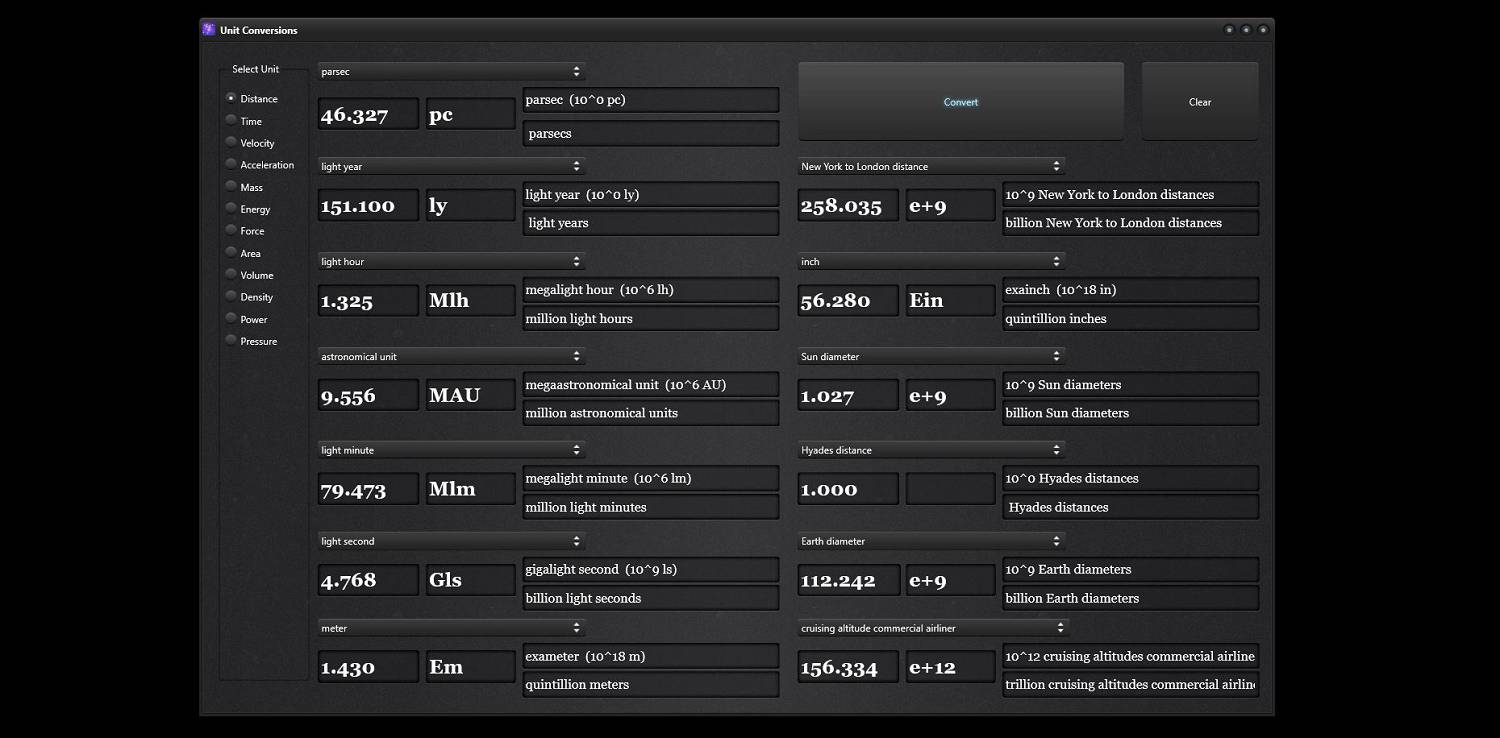Screen dimensions: 1500x738
Task: Click the New York to London value 258.035
Action: pos(848,206)
